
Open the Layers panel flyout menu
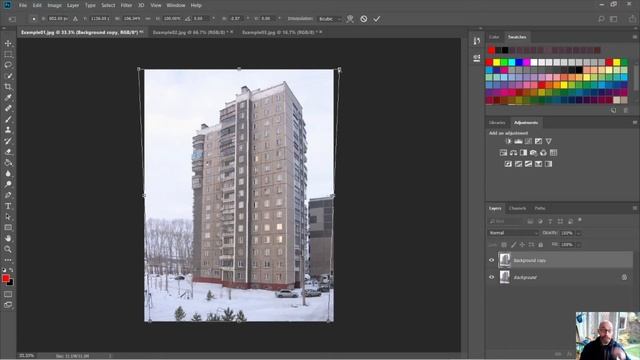[635, 208]
